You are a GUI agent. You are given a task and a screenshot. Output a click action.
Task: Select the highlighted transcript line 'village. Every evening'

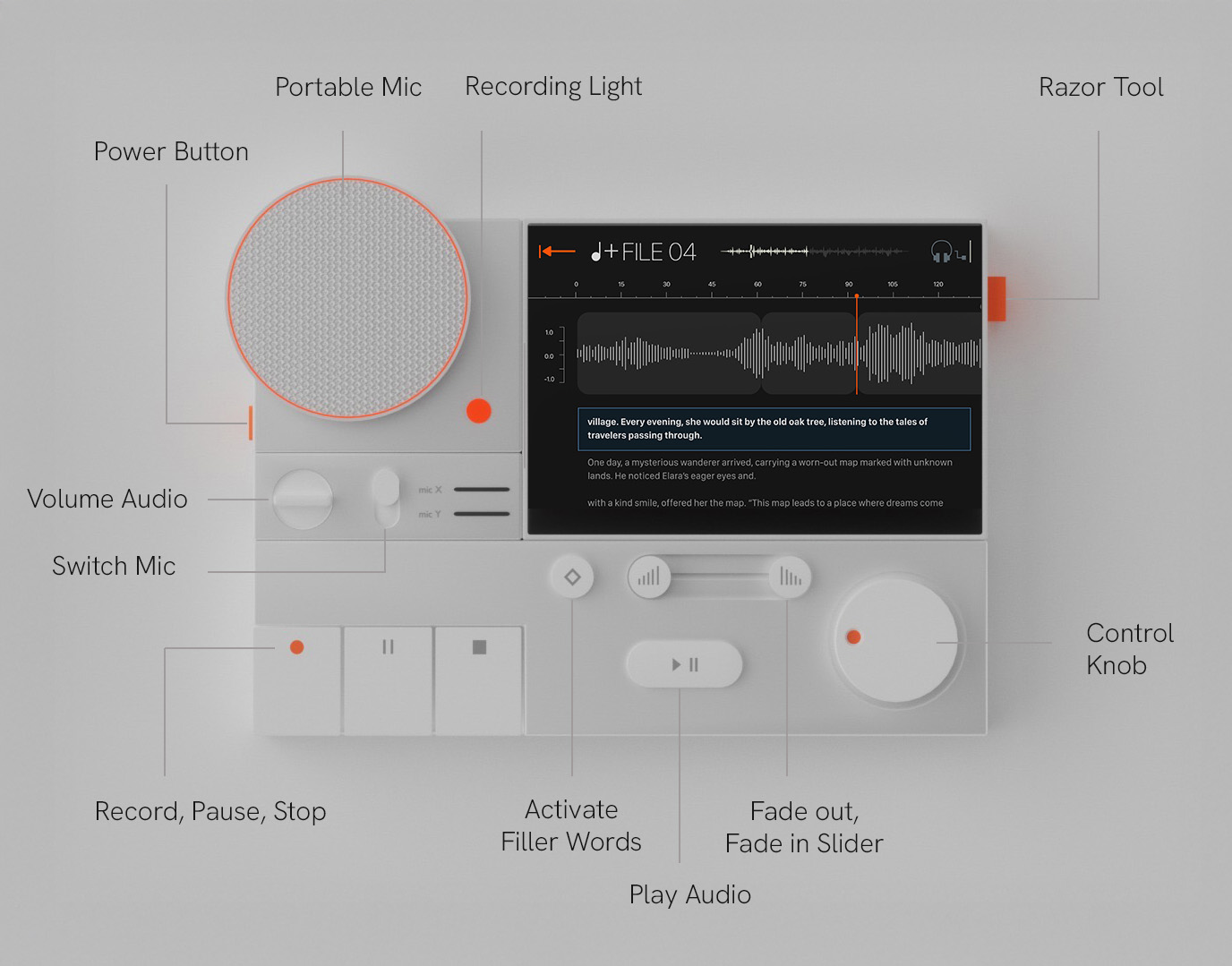[x=774, y=429]
